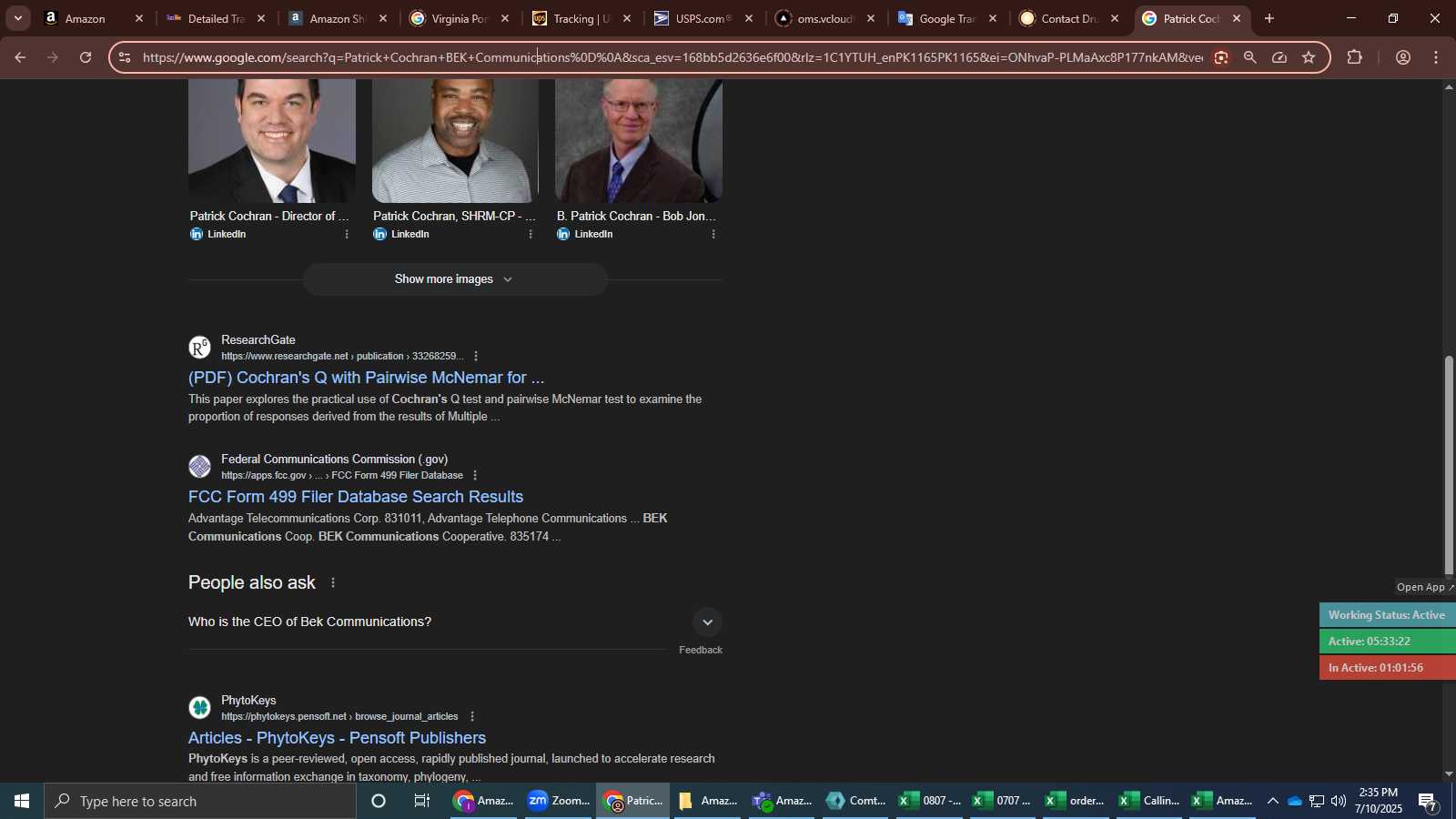Expand Who is the CEO of Bek Communications
Screen dimensions: 1456x819
[455, 622]
